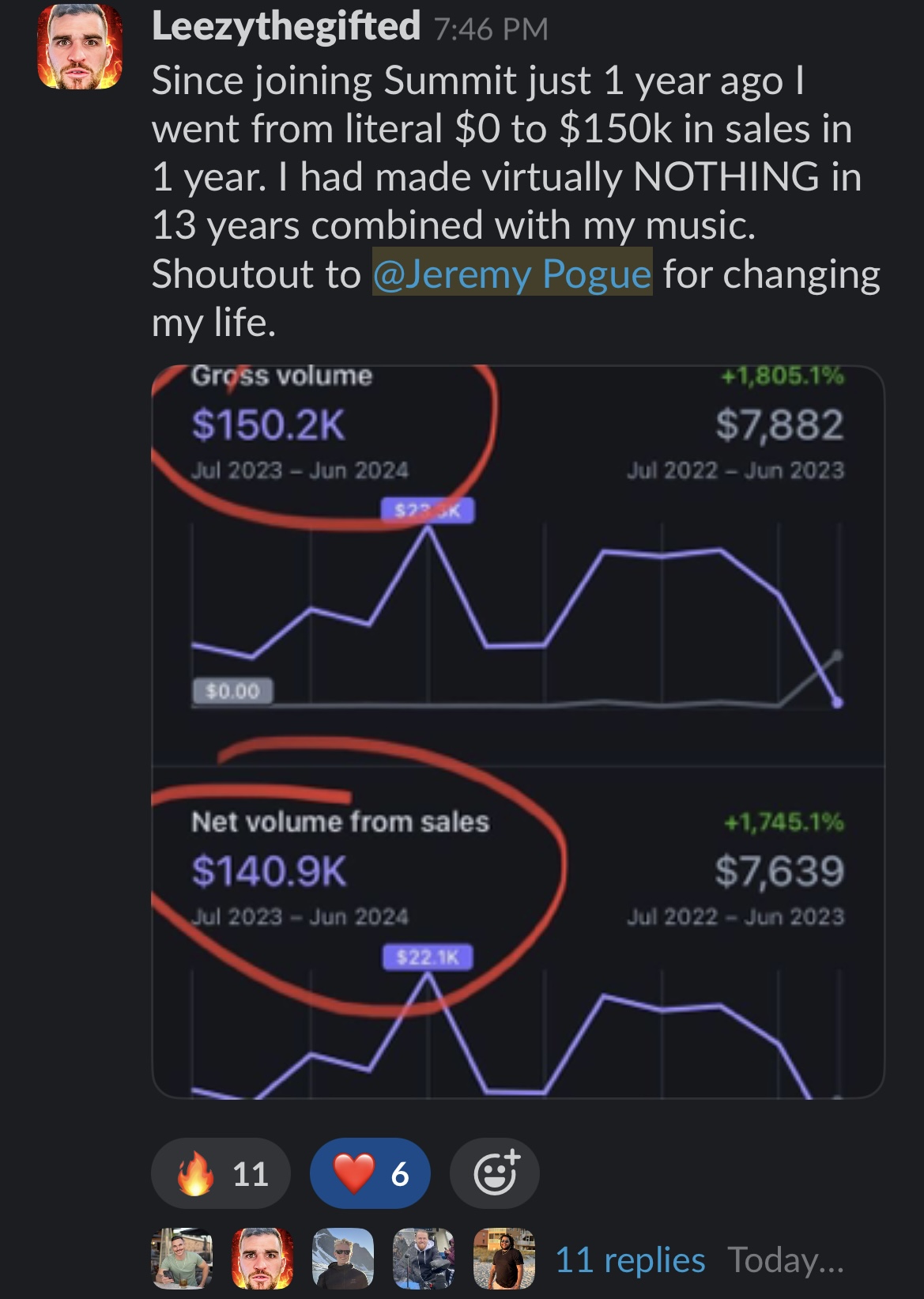Image resolution: width=924 pixels, height=1299 pixels.
Task: Click the $7,639 previous period value
Action: [779, 870]
